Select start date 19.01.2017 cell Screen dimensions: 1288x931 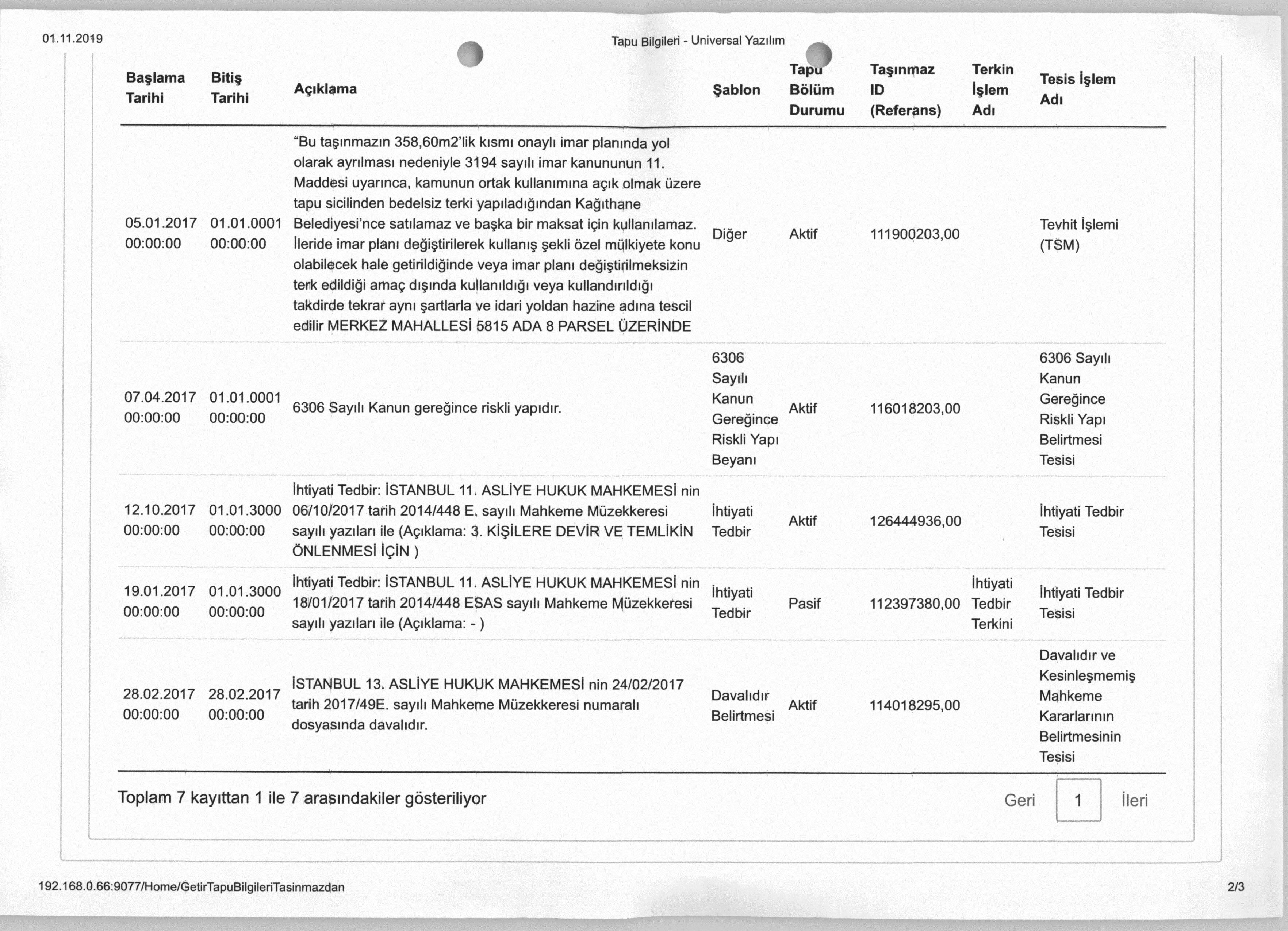[x=160, y=601]
